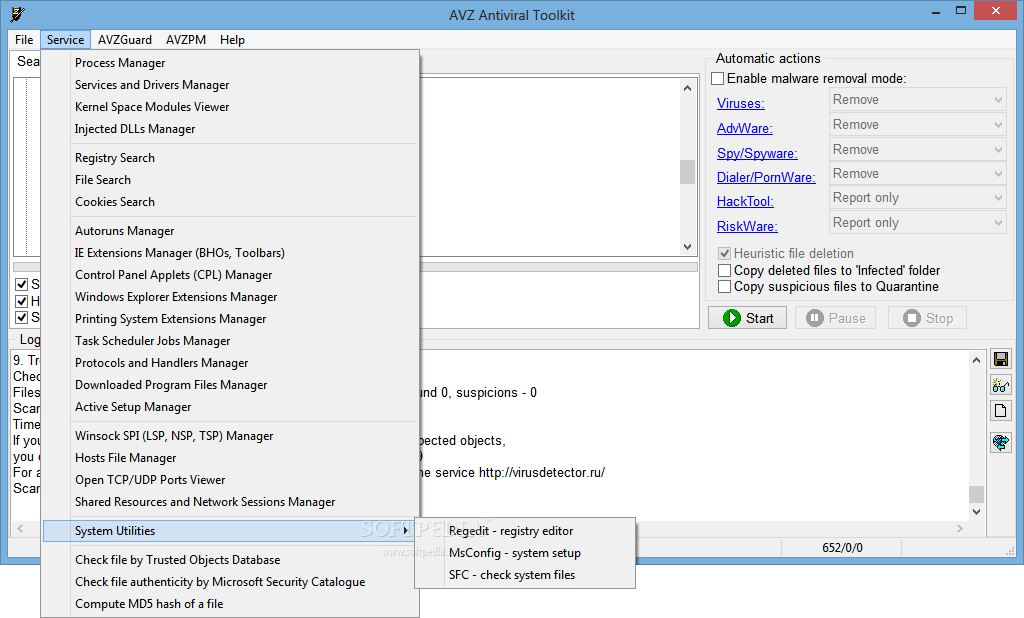Click the Pause button
This screenshot has width=1024, height=618.
pyautogui.click(x=835, y=318)
